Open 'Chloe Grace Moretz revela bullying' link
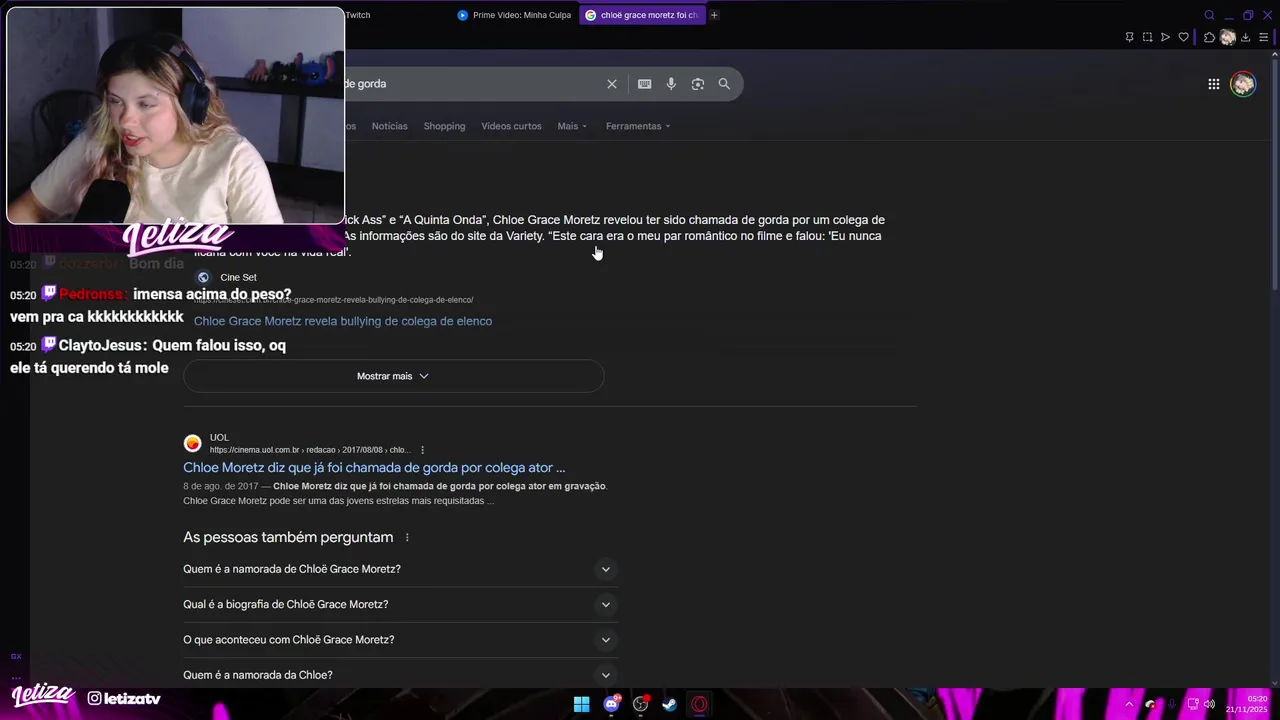This screenshot has height=720, width=1280. (x=343, y=321)
